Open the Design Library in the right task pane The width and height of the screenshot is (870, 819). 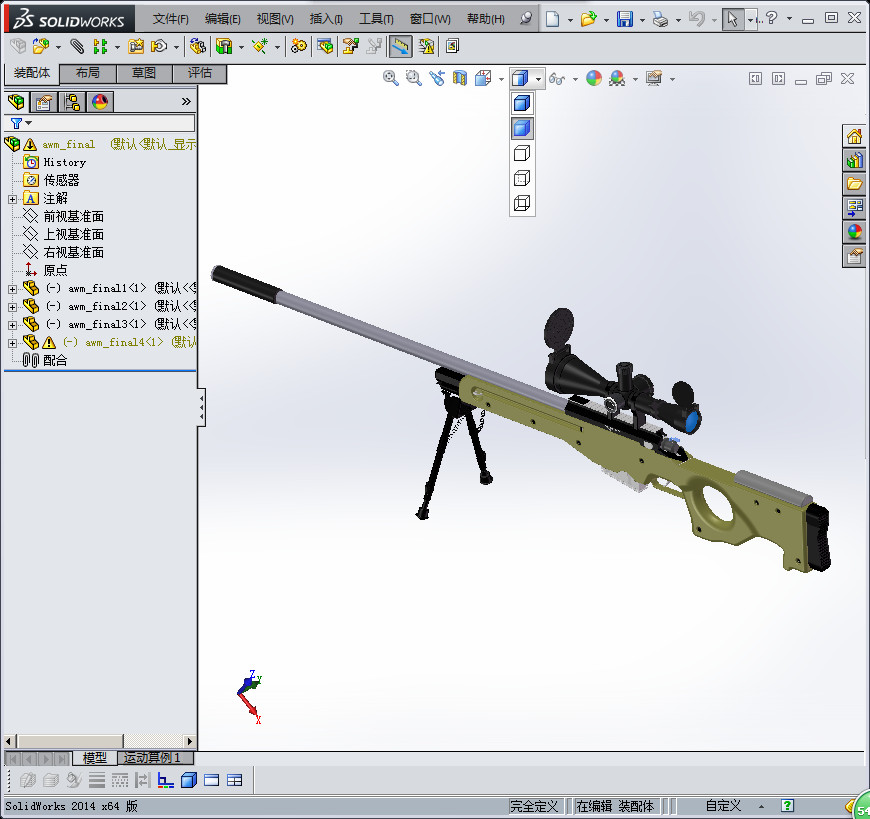853,159
